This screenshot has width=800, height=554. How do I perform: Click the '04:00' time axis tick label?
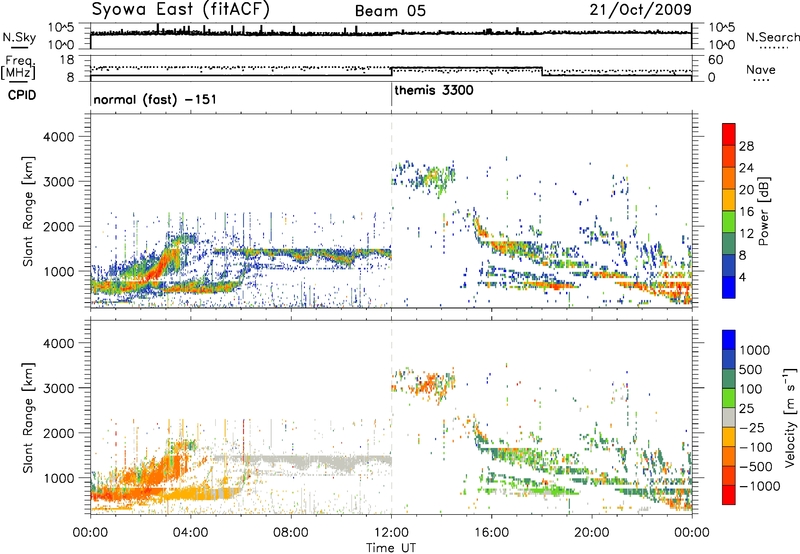pyautogui.click(x=190, y=533)
